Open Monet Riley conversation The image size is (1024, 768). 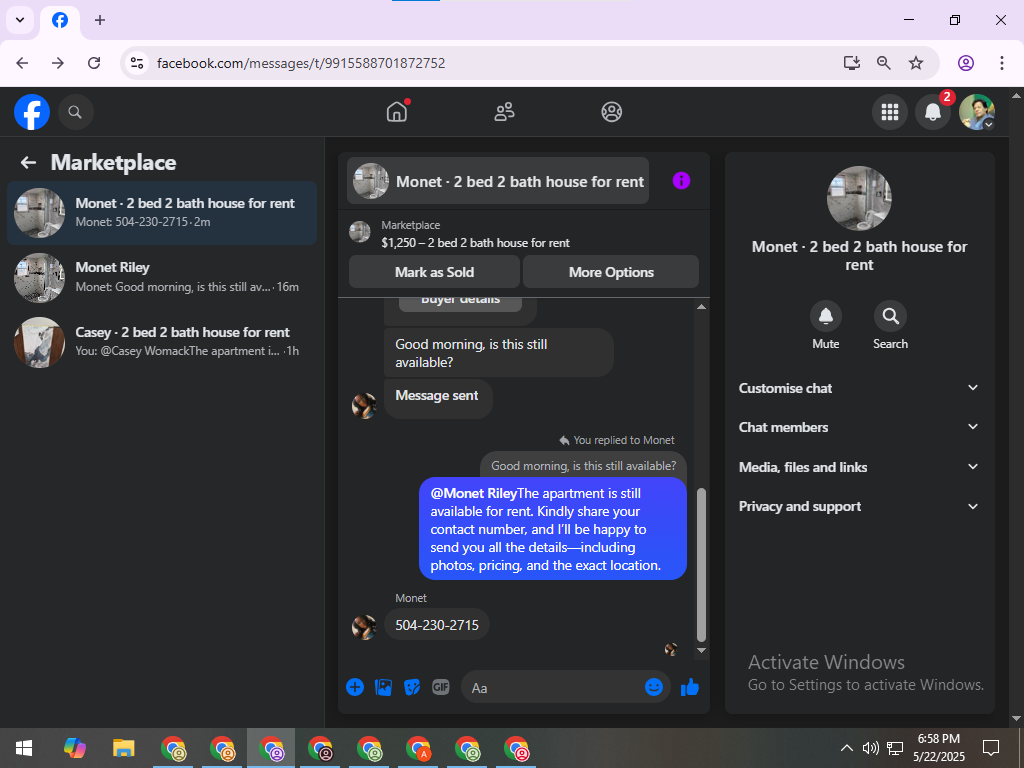click(162, 278)
